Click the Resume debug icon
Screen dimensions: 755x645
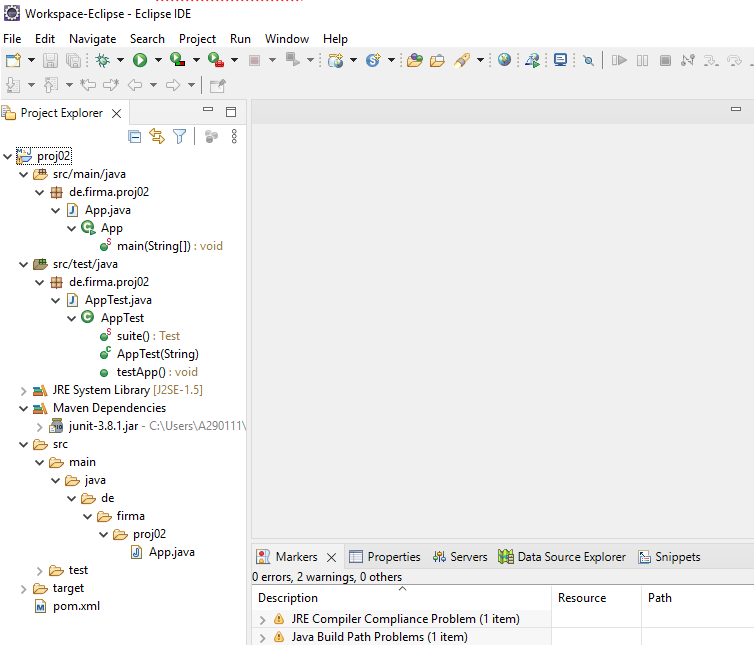(x=619, y=60)
